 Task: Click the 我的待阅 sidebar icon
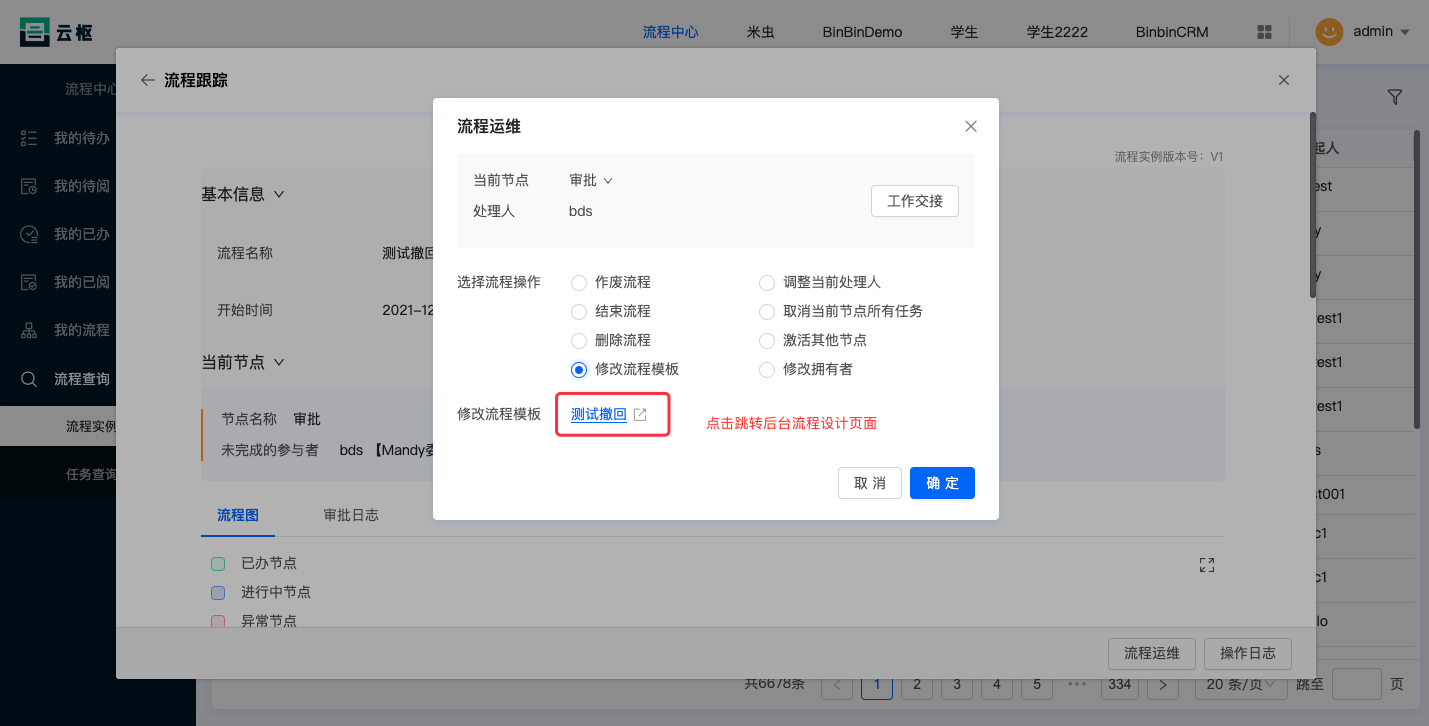(x=29, y=186)
